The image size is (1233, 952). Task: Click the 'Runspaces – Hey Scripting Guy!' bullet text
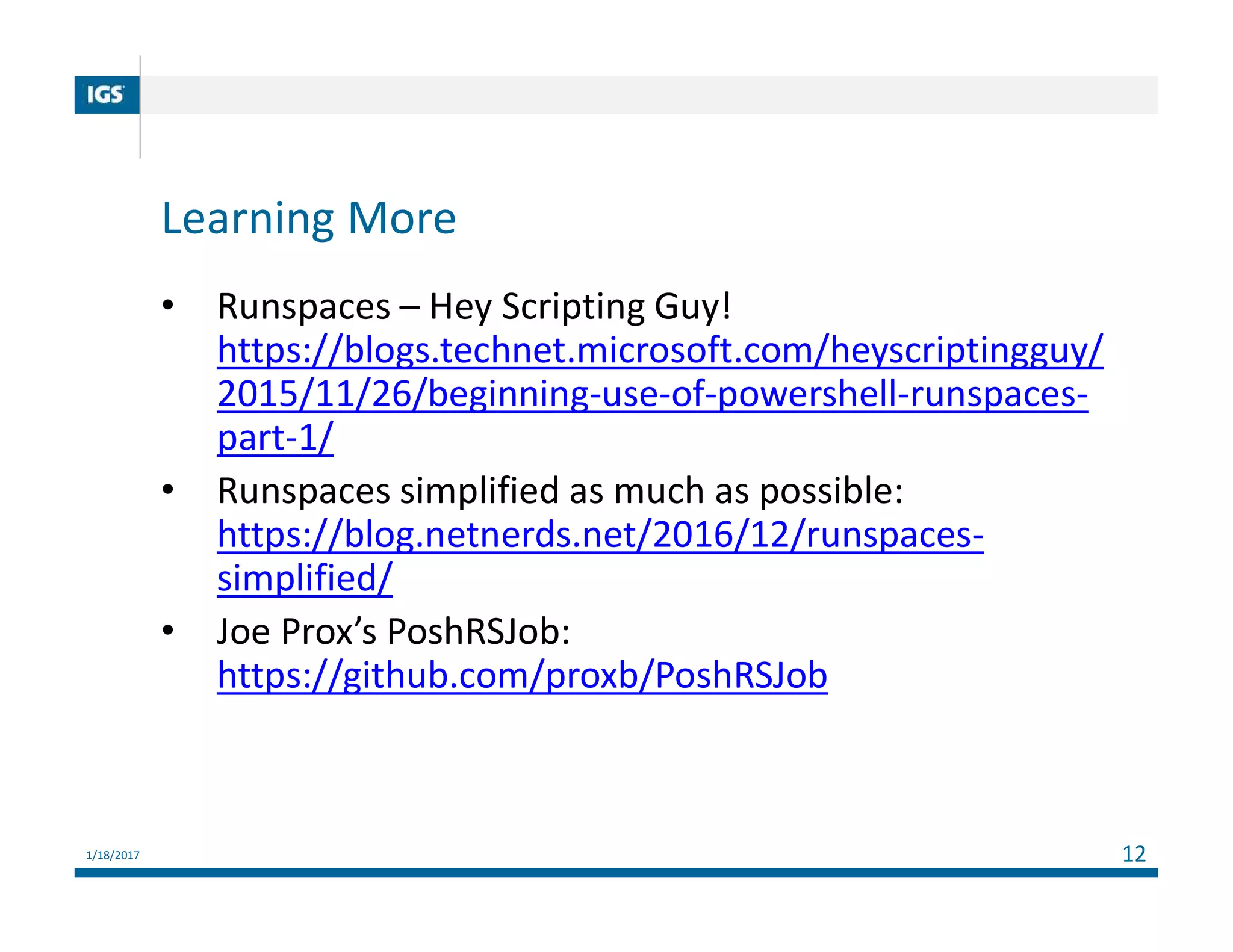pos(474,307)
